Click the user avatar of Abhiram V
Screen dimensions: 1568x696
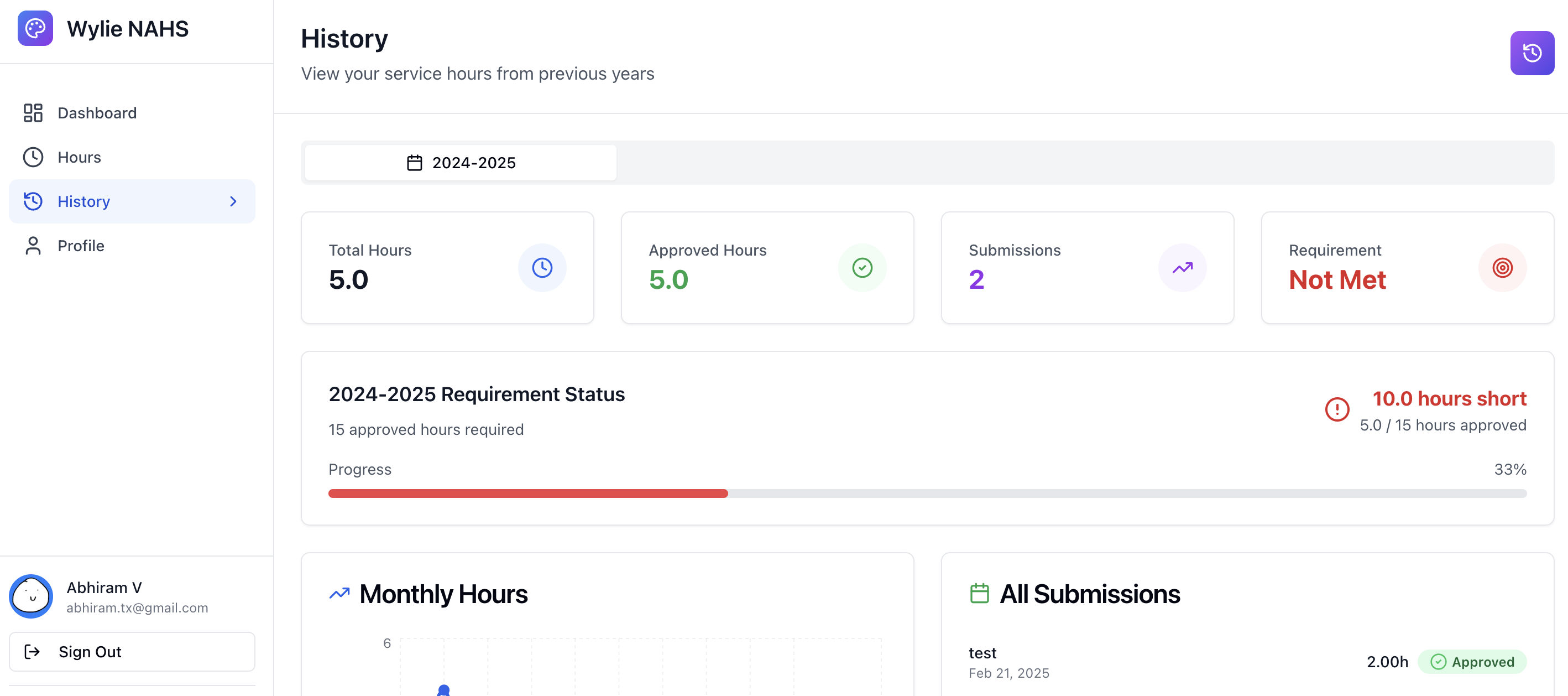[31, 596]
